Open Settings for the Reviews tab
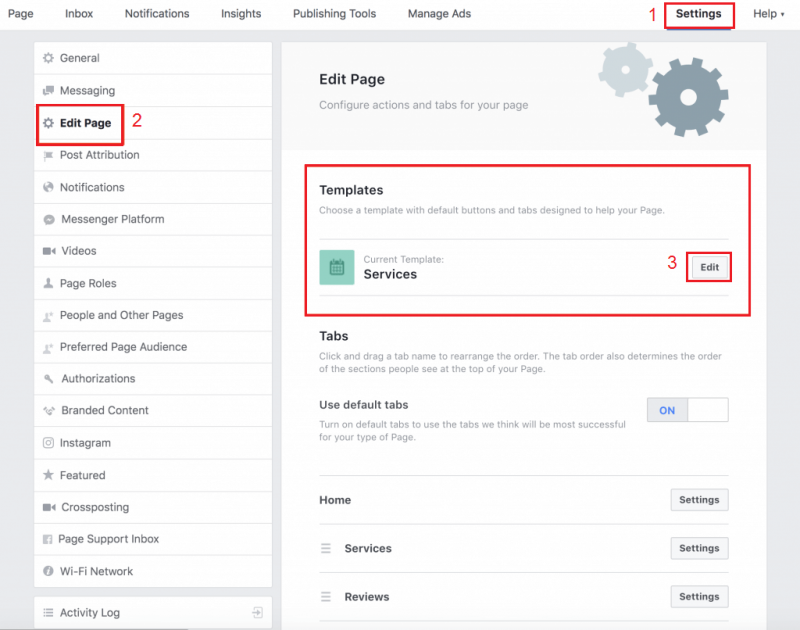800x630 pixels. click(699, 596)
